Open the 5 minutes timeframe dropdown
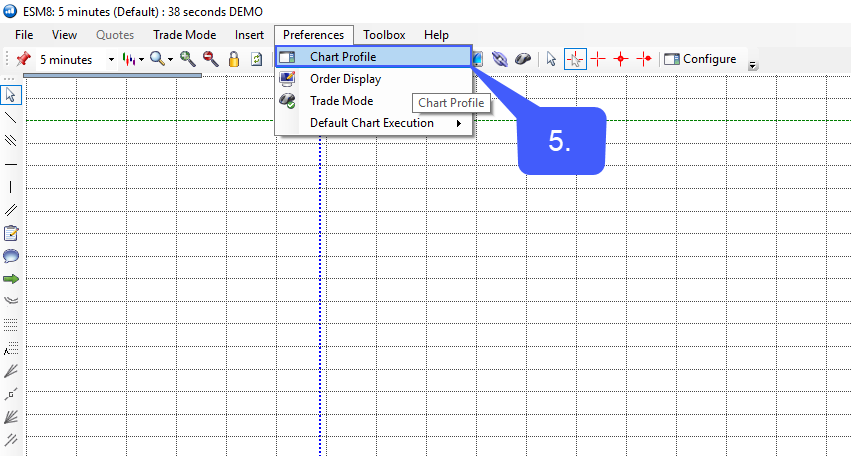The width and height of the screenshot is (851, 456). [111, 60]
